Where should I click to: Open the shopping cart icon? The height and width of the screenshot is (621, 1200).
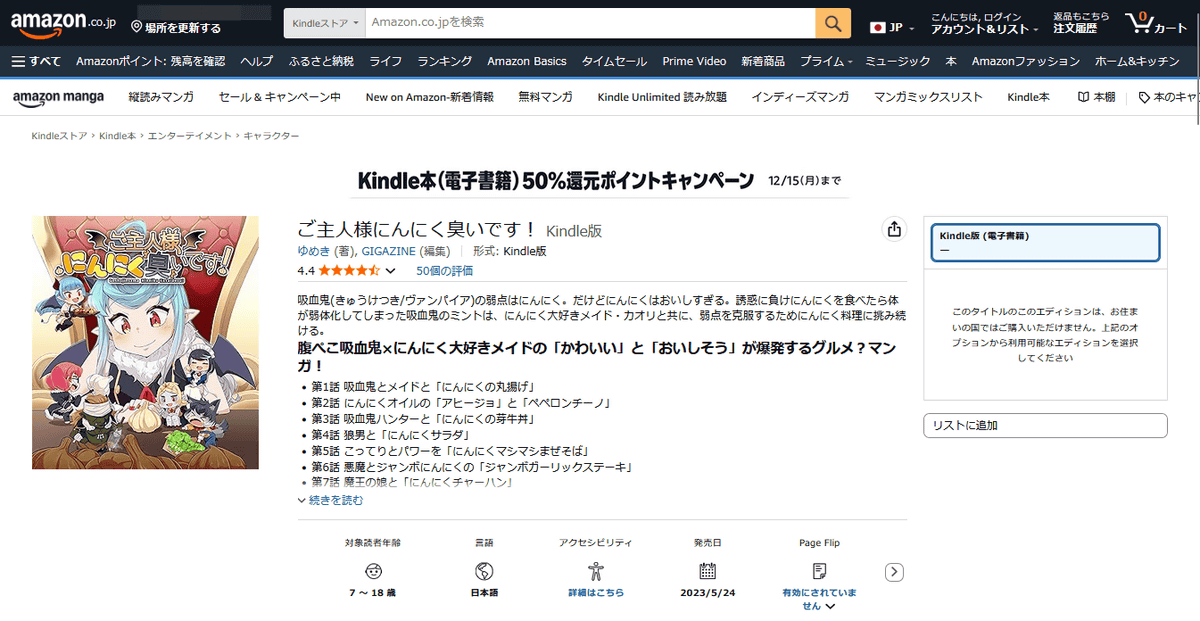[1155, 23]
